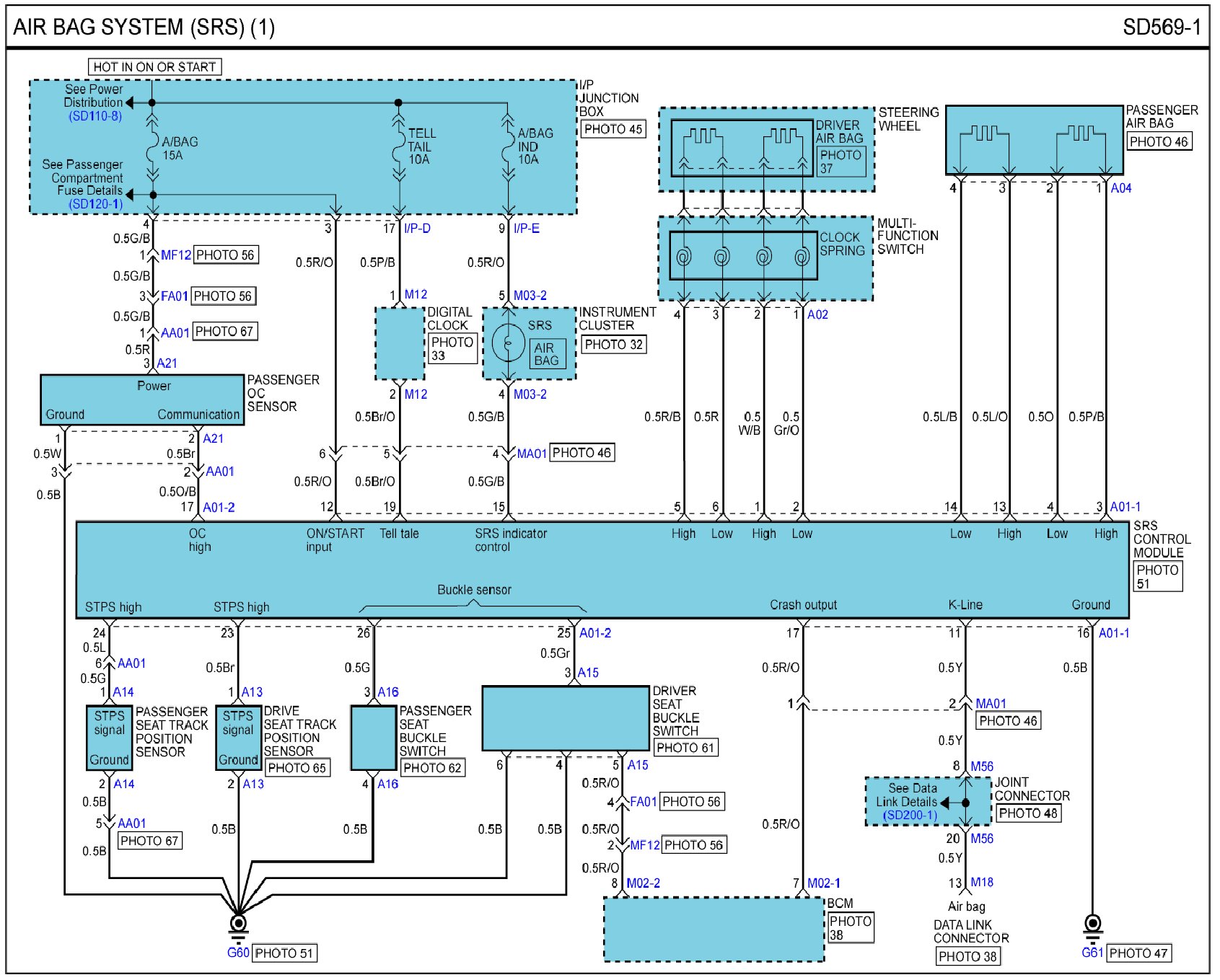View PHOTO 32 of the instrument cluster
The width and height of the screenshot is (1220, 980).
click(x=613, y=345)
